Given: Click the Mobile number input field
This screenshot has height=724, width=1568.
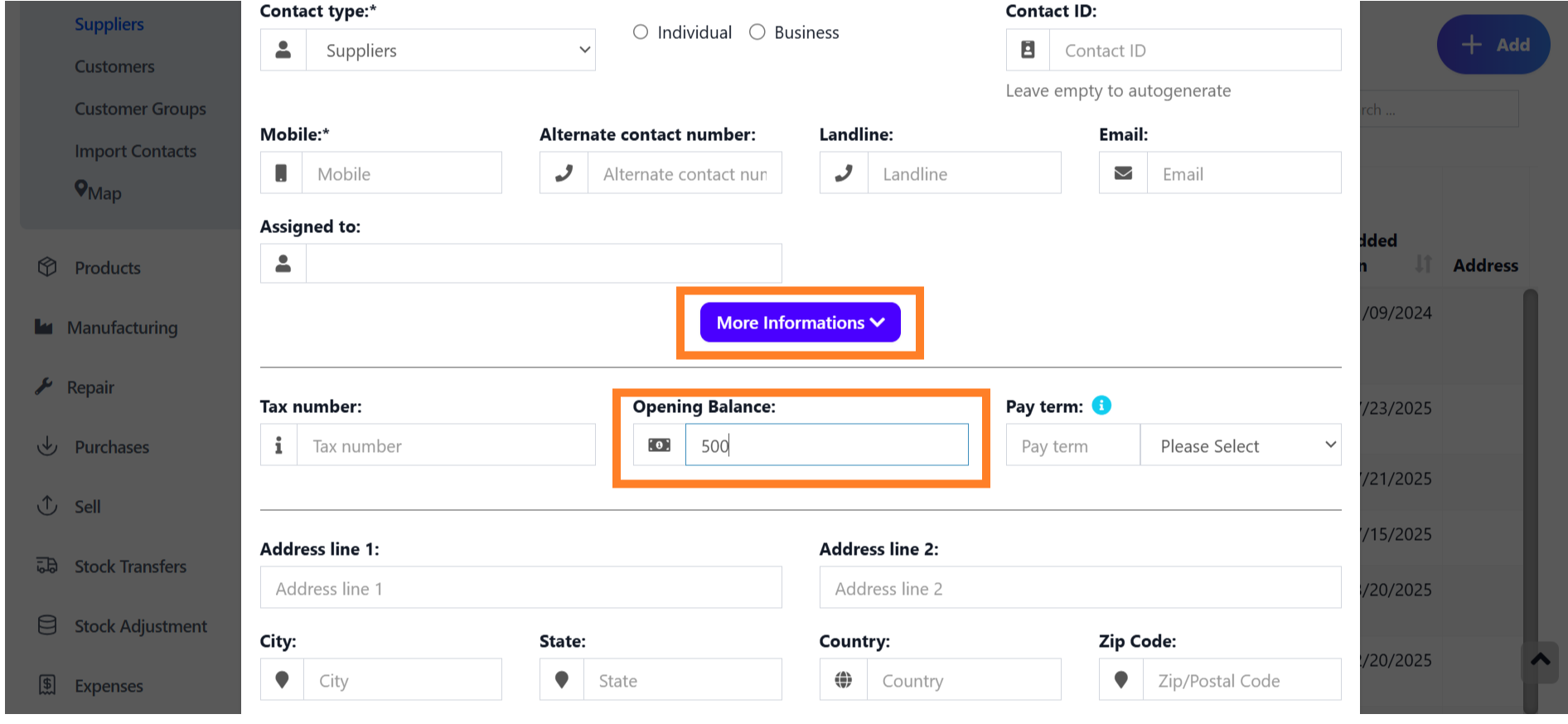Looking at the screenshot, I should pyautogui.click(x=401, y=173).
